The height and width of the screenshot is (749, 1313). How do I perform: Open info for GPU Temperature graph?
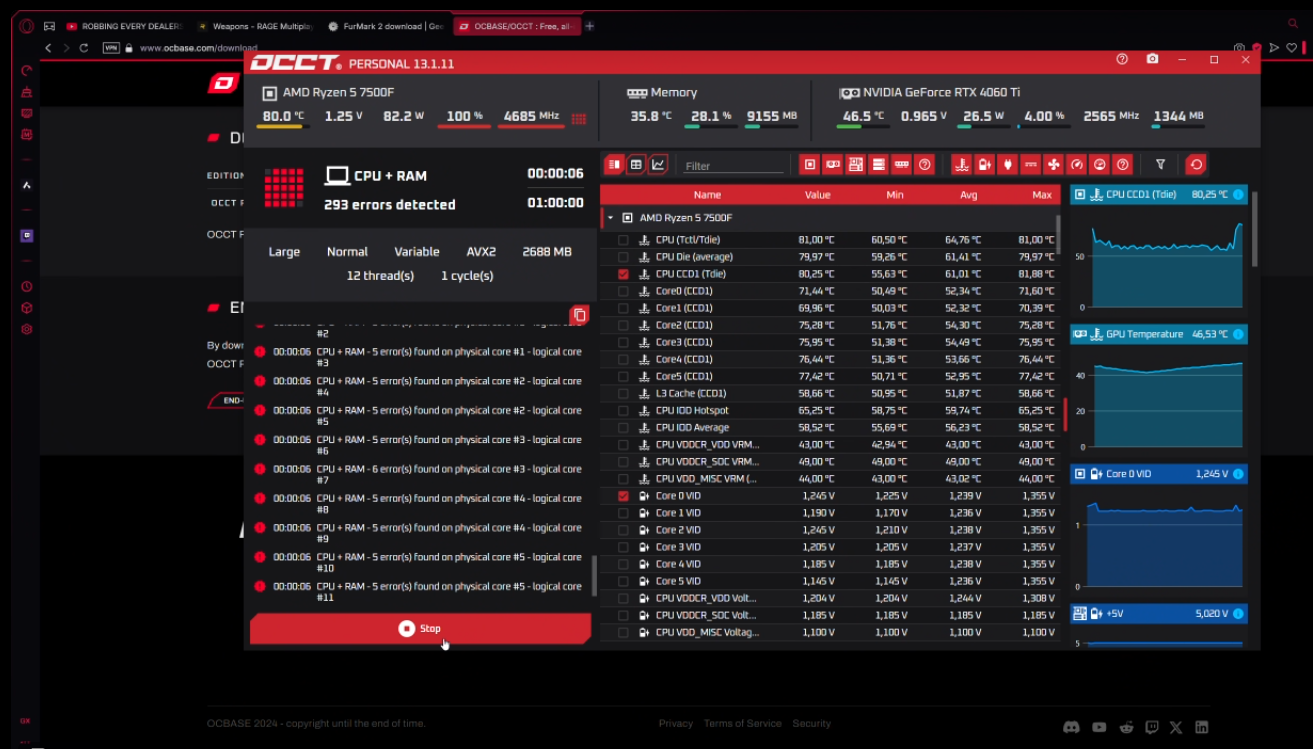pyautogui.click(x=1238, y=334)
